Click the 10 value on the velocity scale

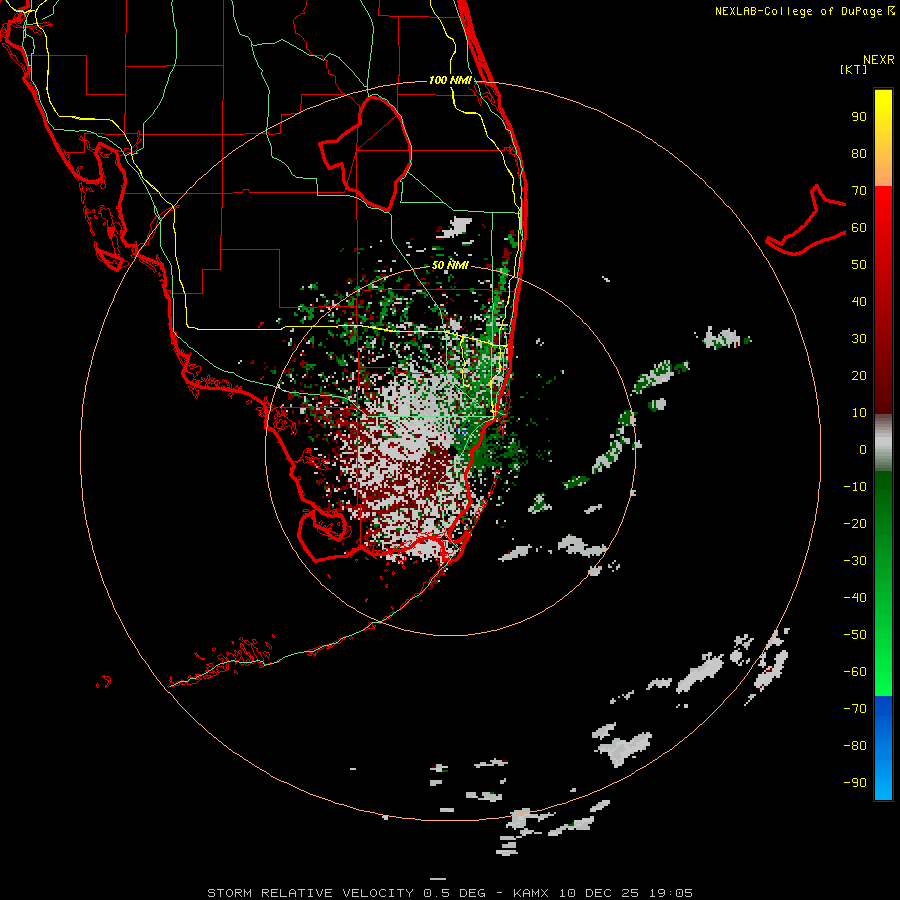tap(859, 413)
